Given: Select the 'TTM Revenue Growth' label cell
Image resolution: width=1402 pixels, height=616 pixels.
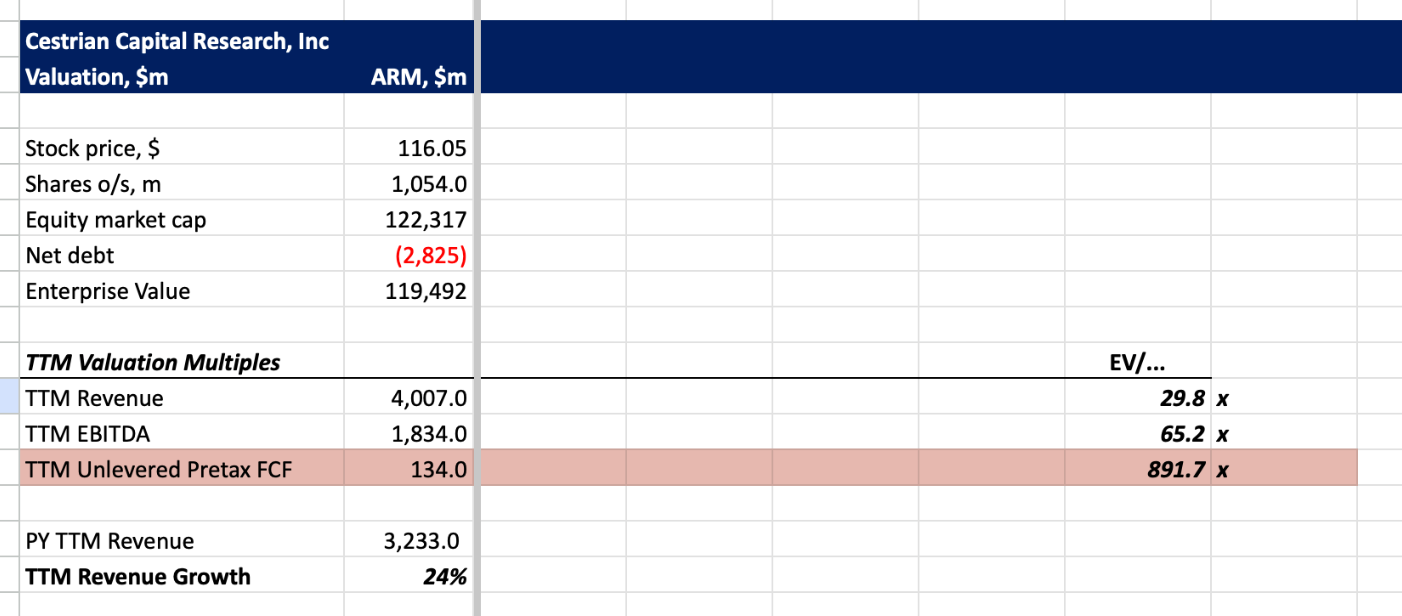Looking at the screenshot, I should point(181,576).
